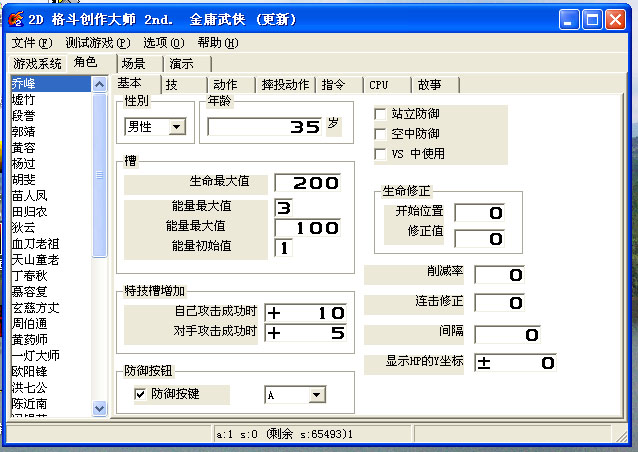
Task: Click the 生命最大值 field showing 200
Action: tap(308, 183)
